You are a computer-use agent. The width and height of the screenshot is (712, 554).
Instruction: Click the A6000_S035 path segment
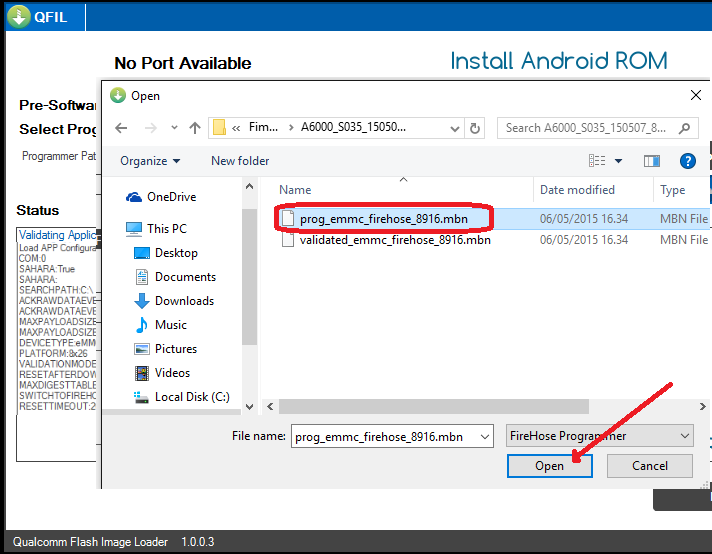(x=353, y=127)
